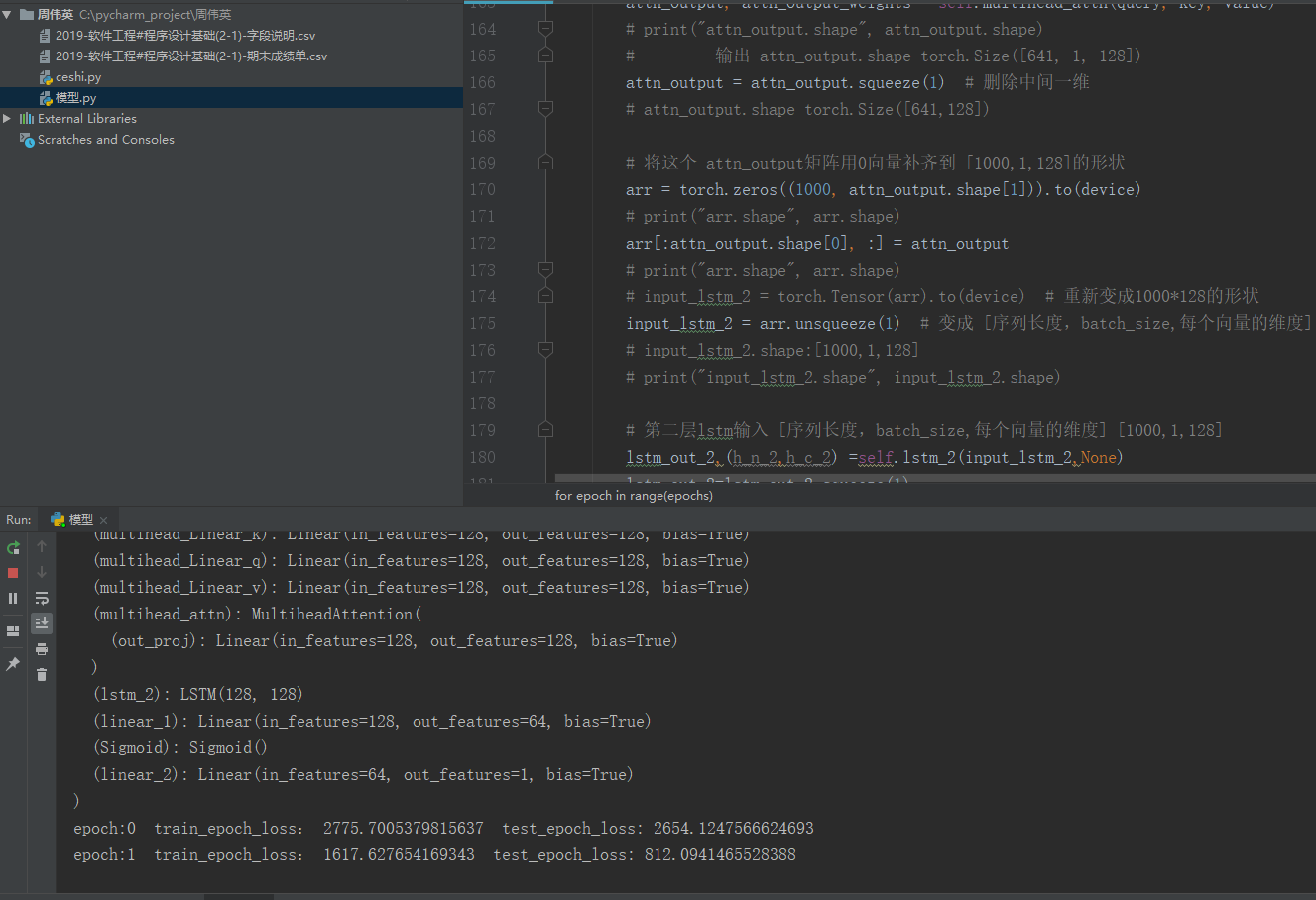Pin the run output tab

tap(13, 663)
